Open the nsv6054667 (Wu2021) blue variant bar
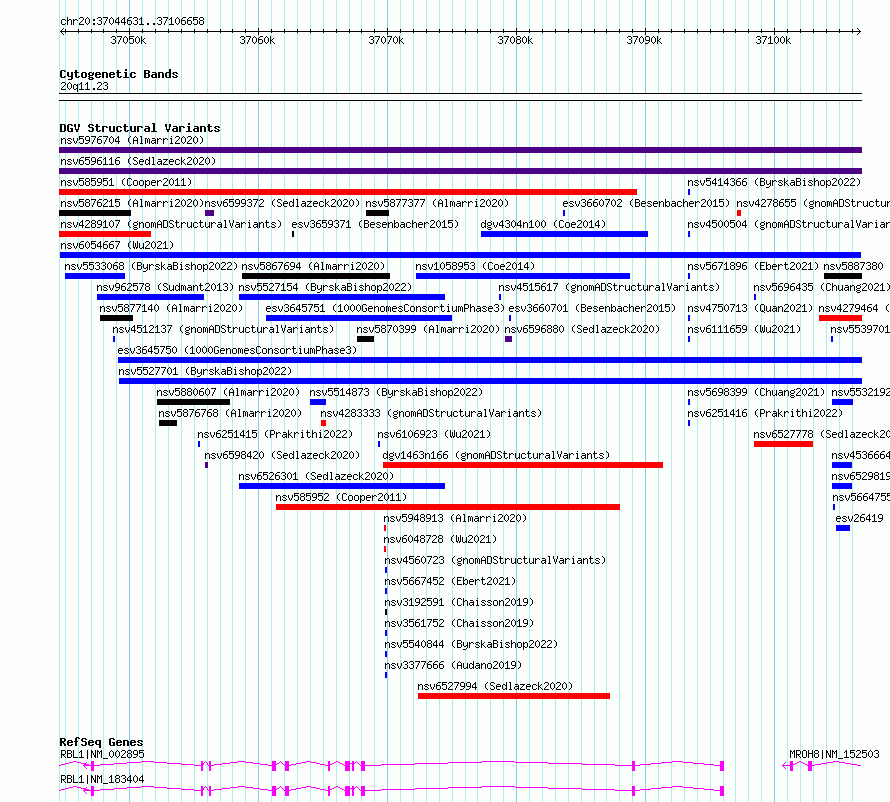The height and width of the screenshot is (802, 890). point(460,255)
